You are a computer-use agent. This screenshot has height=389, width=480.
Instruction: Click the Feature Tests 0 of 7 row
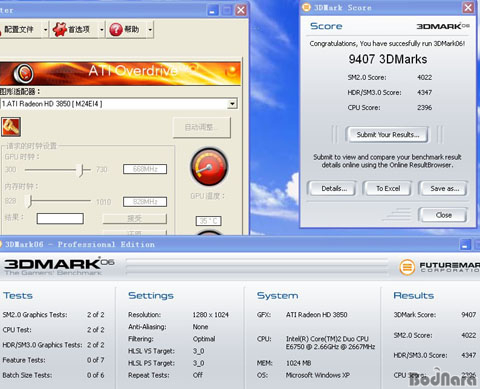pos(53,360)
